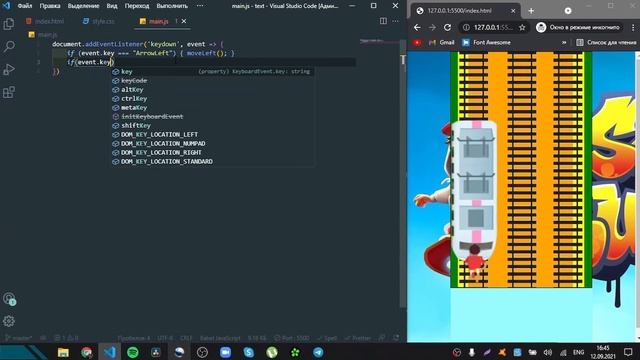Image resolution: width=640 pixels, height=360 pixels.
Task: Open the Font Awesome bookmark
Action: [486, 42]
